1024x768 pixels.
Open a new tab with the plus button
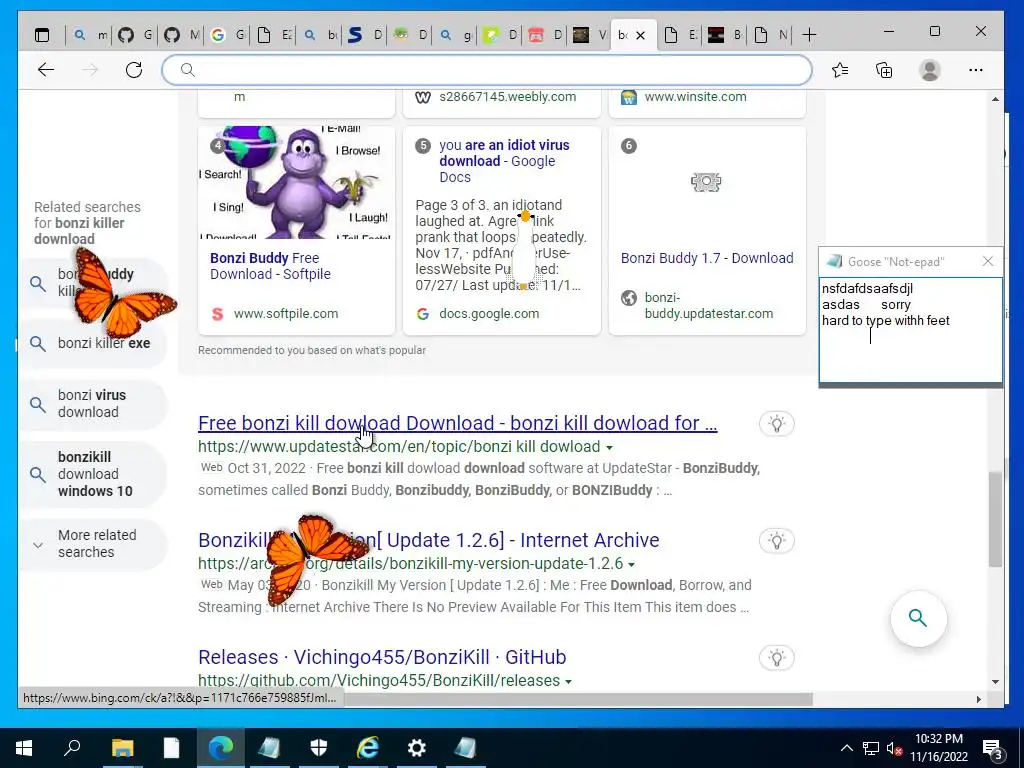pyautogui.click(x=809, y=35)
